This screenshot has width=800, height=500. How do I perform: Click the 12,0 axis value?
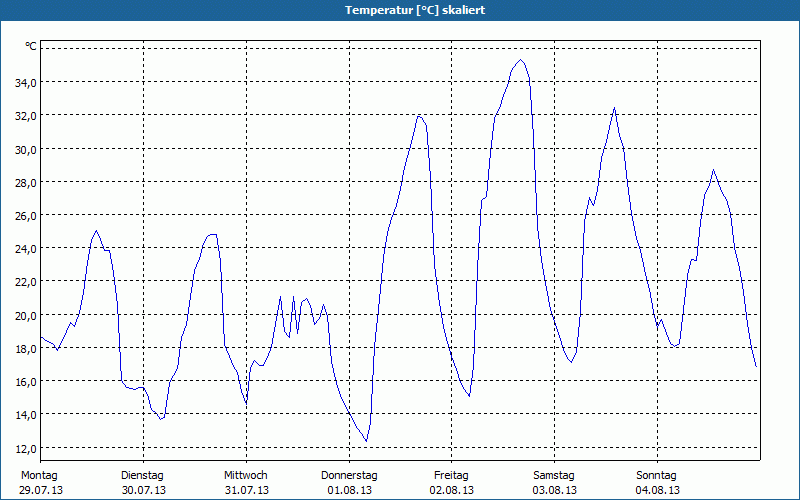coord(26,448)
